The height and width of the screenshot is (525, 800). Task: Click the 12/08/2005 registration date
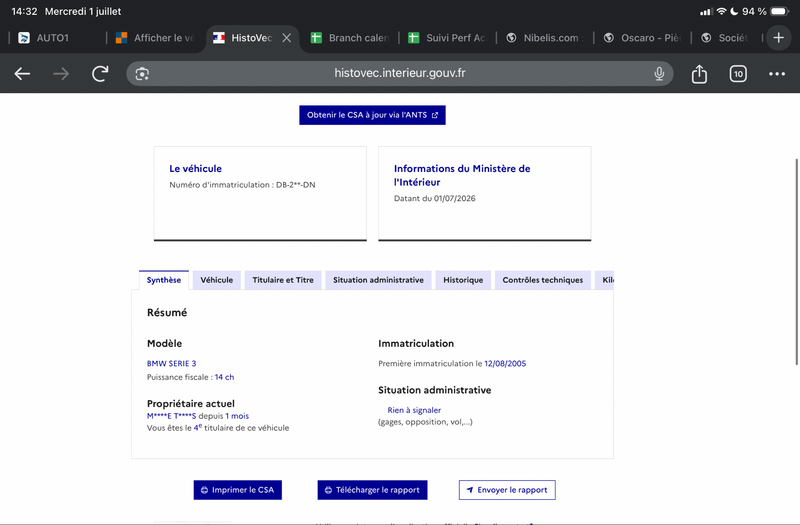505,363
